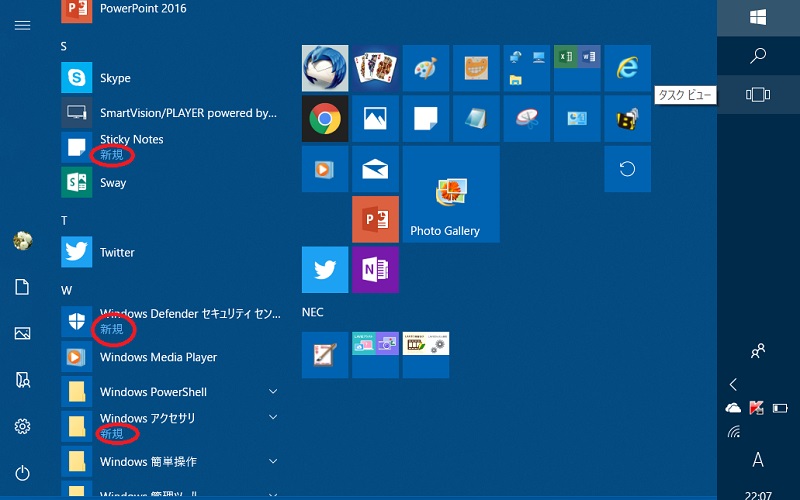Check the battery tray icon
The image size is (800, 500).
click(x=780, y=408)
